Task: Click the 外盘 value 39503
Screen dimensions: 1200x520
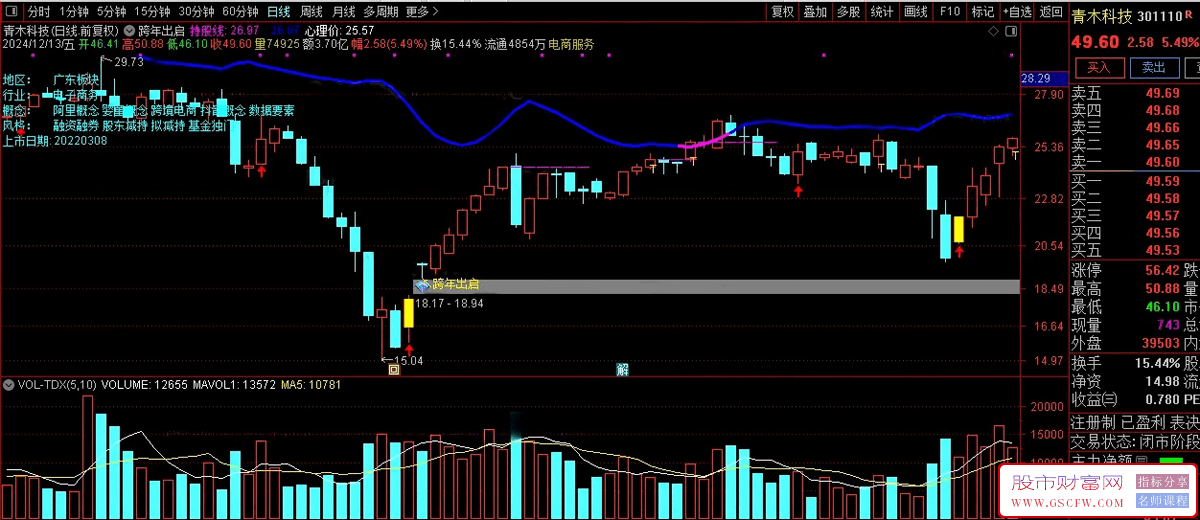Action: click(1161, 343)
